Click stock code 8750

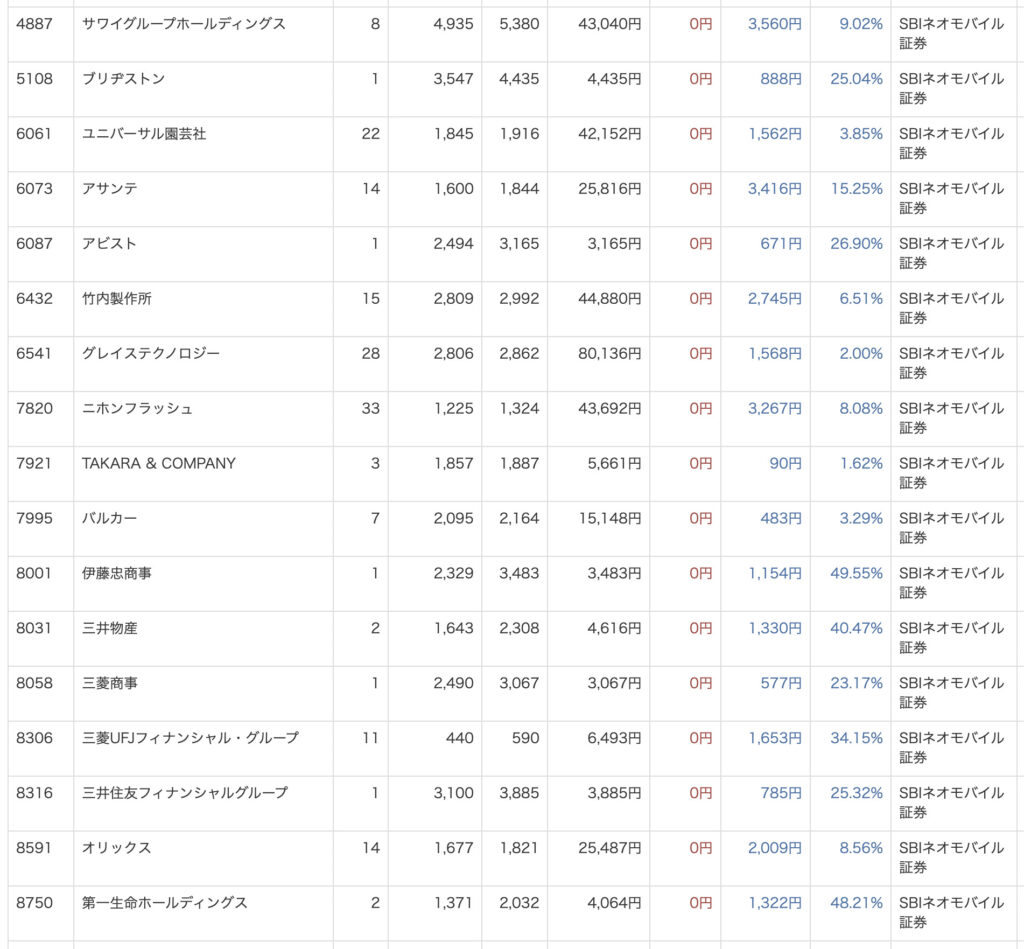(34, 902)
